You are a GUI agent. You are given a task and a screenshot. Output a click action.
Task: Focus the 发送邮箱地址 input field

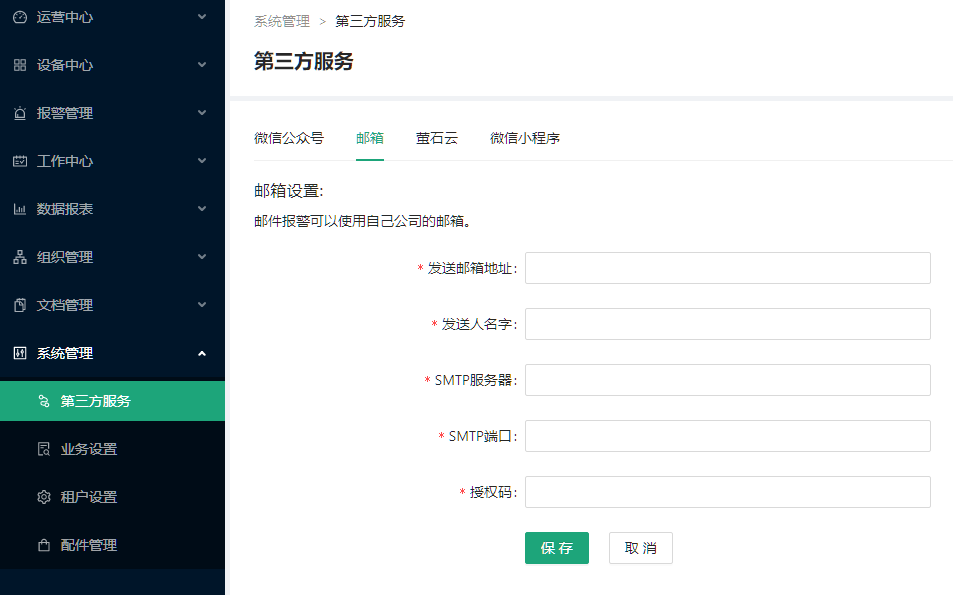click(x=727, y=268)
